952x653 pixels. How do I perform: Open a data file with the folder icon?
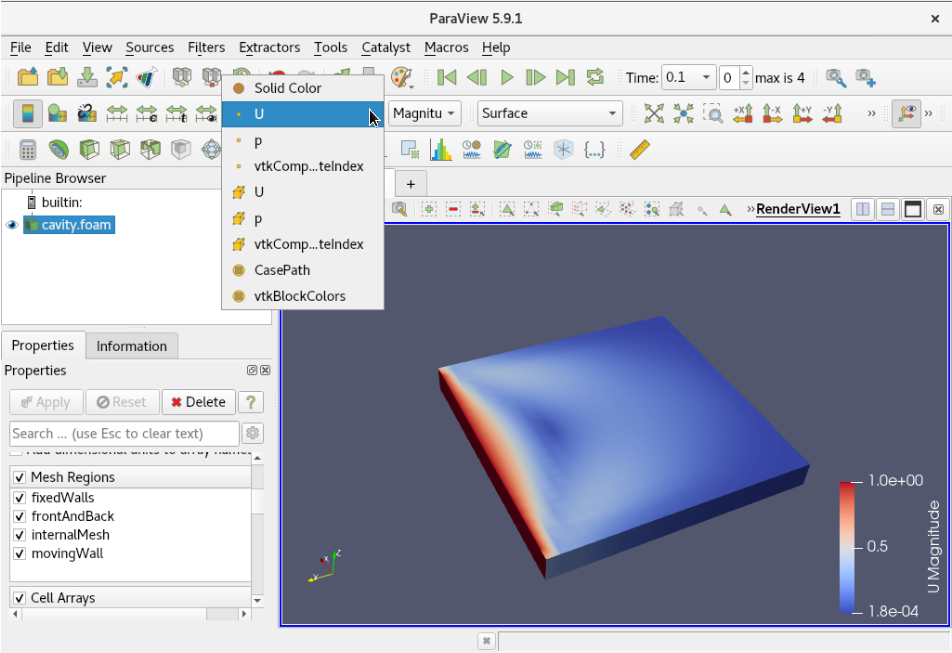coord(28,77)
